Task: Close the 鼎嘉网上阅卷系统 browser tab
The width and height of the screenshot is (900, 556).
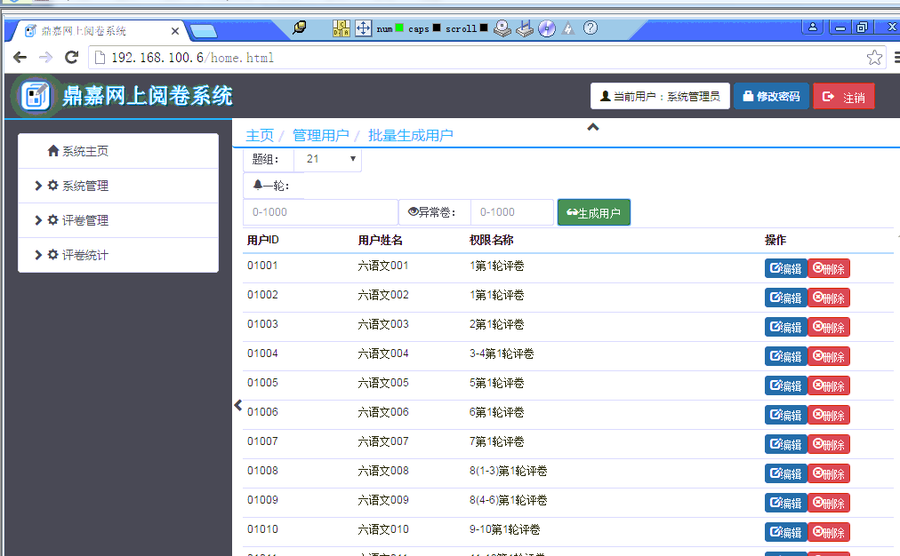Action: 175,31
